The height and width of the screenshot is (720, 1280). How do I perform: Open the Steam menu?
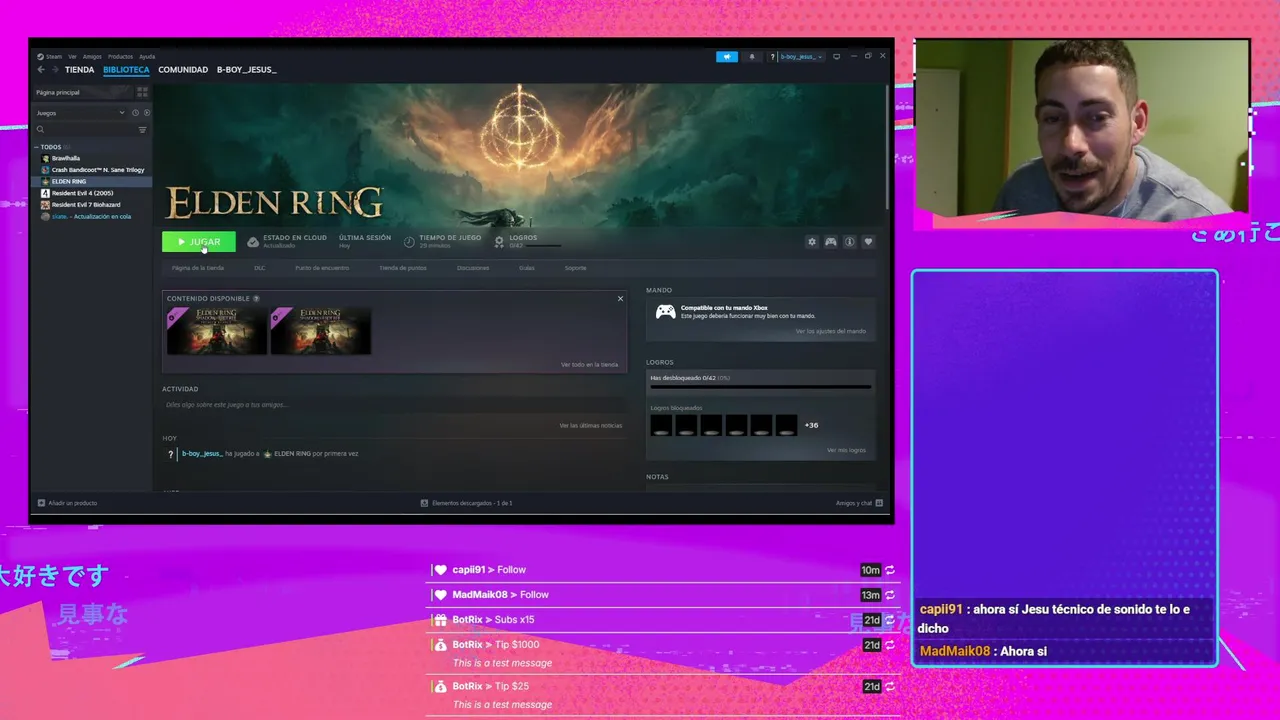[x=50, y=56]
